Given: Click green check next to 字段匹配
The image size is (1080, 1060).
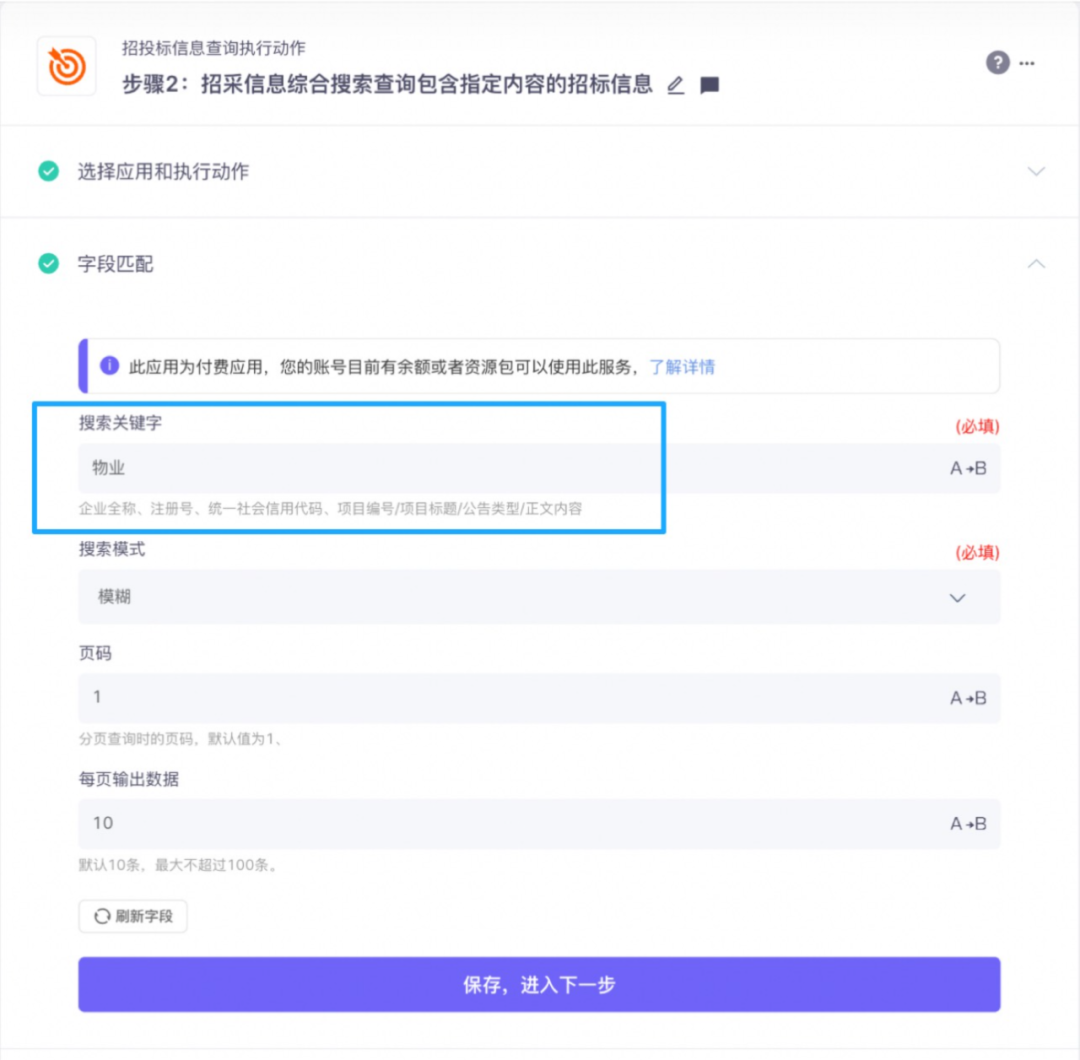Looking at the screenshot, I should tap(48, 263).
